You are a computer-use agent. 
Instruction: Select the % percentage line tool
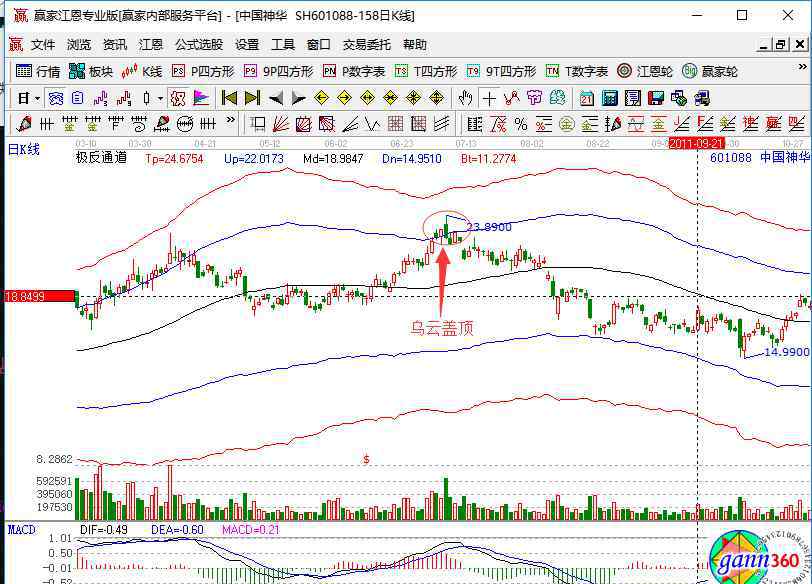[521, 124]
